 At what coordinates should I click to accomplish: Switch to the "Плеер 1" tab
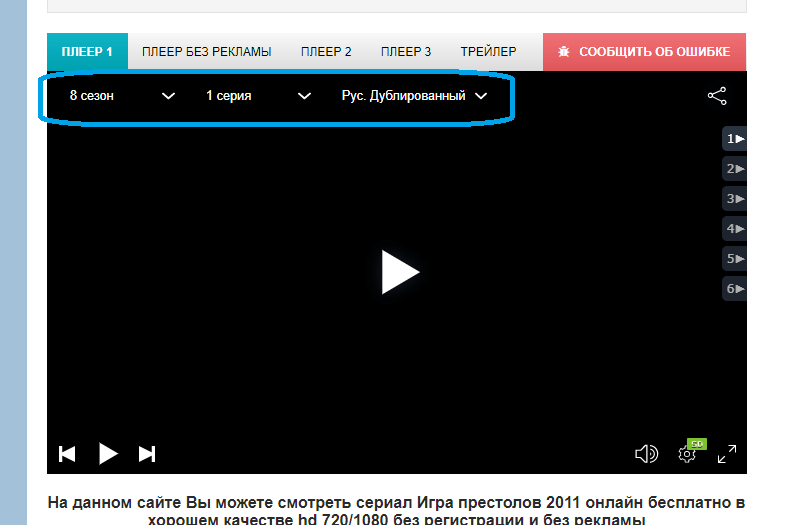coord(87,52)
